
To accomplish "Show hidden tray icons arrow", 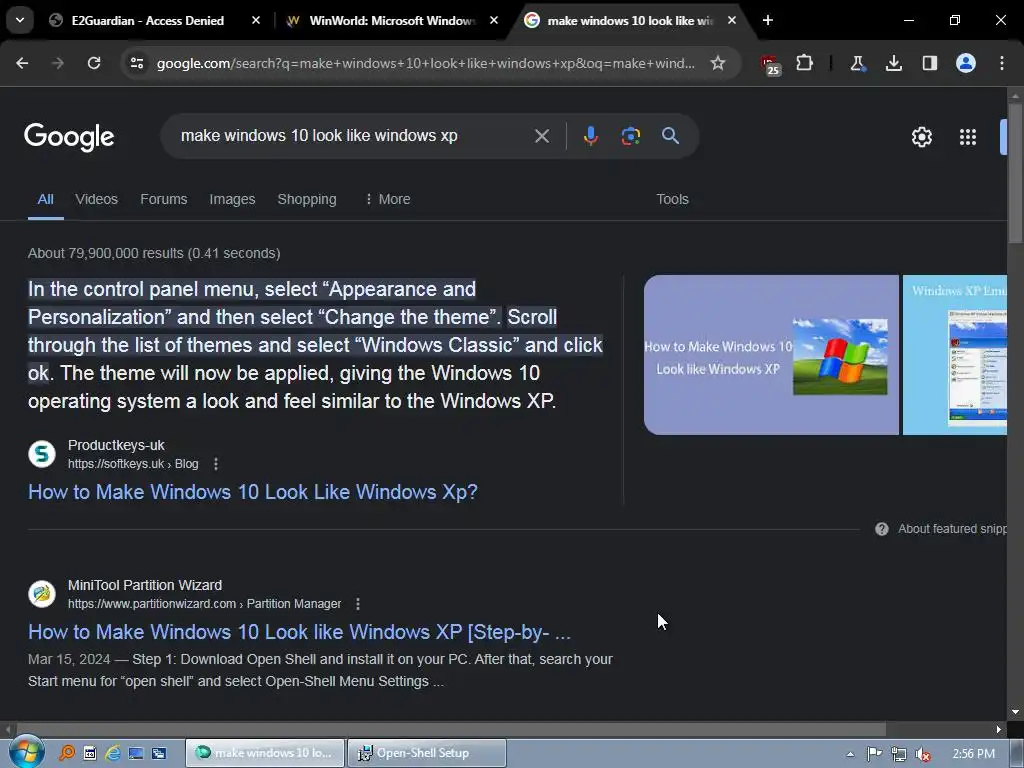I will (x=850, y=754).
